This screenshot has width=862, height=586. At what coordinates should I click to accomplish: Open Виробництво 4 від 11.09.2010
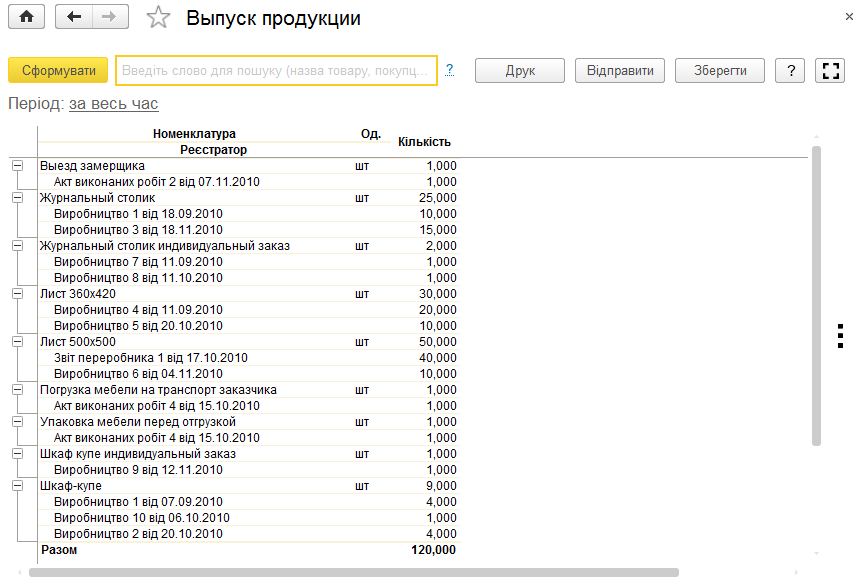(138, 309)
